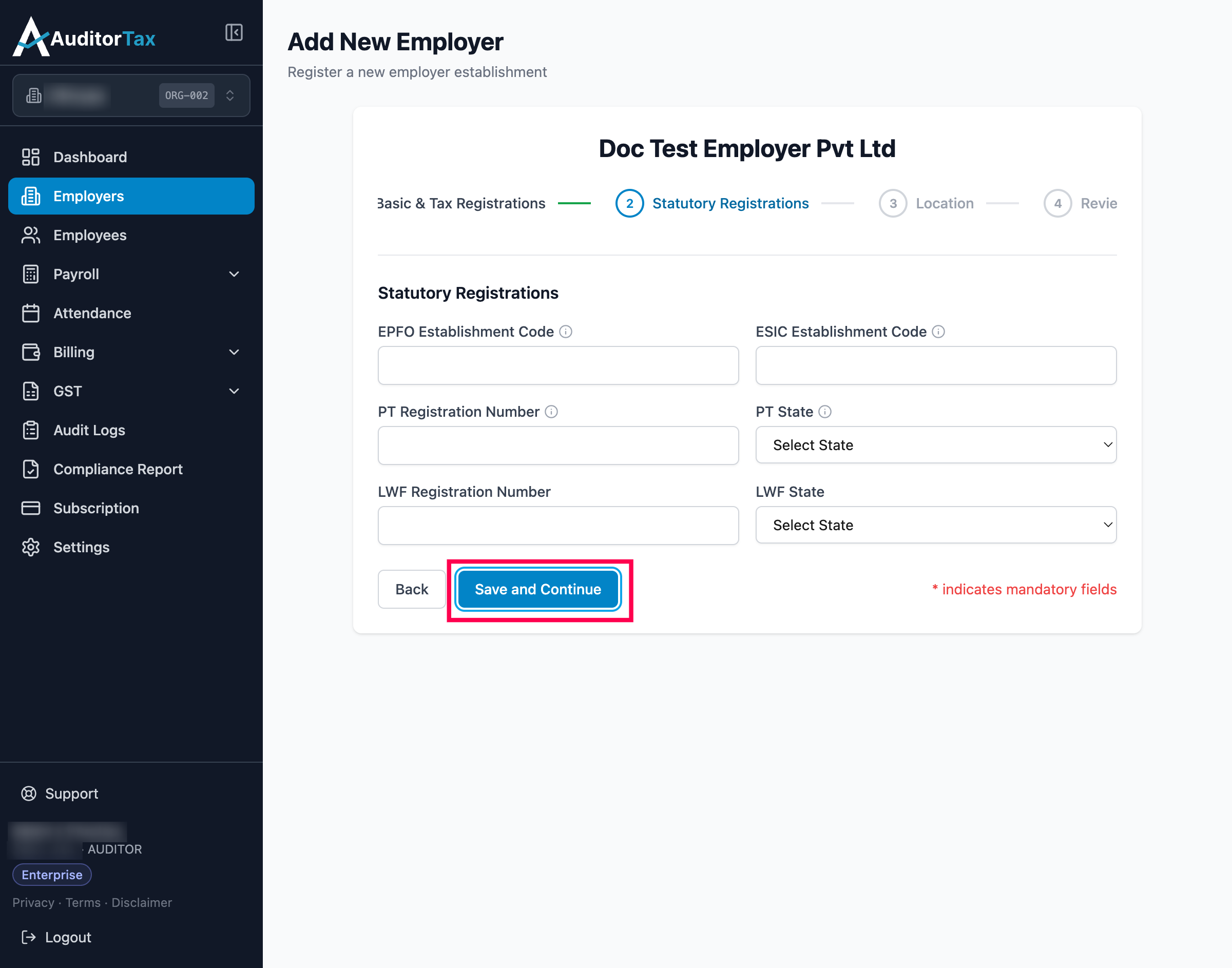Click the Attendance calendar icon
1232x968 pixels.
[31, 314]
